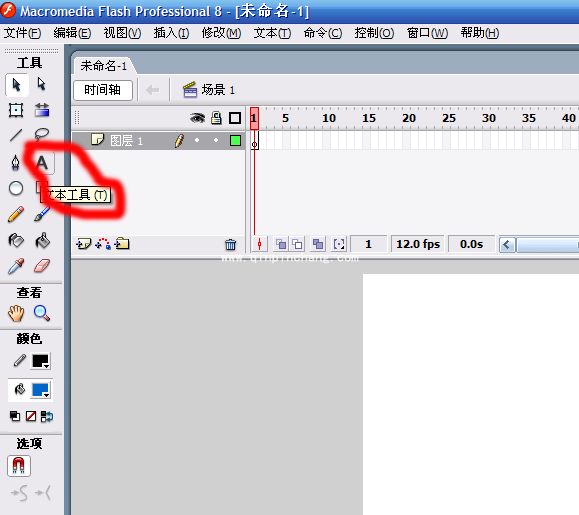Open the 命令(C) menu
The height and width of the screenshot is (515, 579).
(323, 33)
